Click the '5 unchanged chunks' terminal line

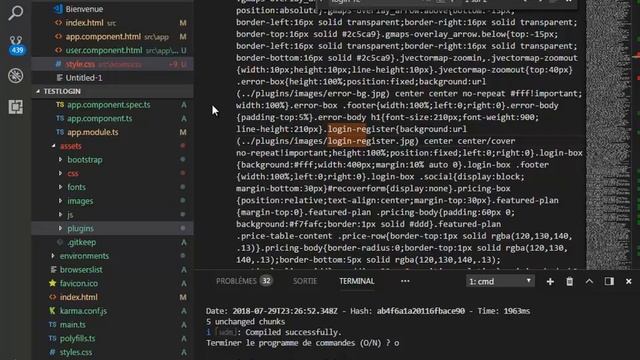point(245,322)
